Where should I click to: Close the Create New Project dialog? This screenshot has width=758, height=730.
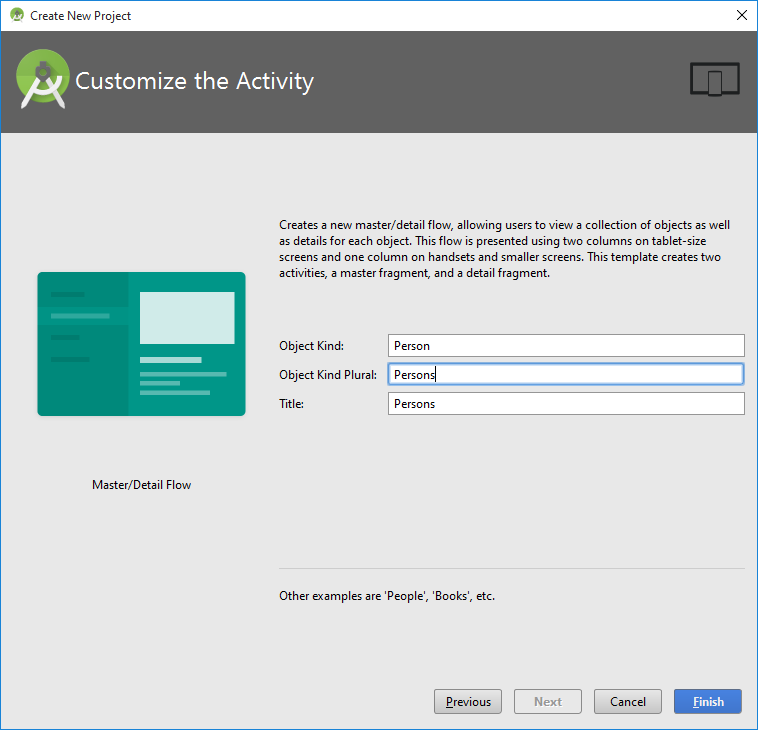pyautogui.click(x=741, y=15)
